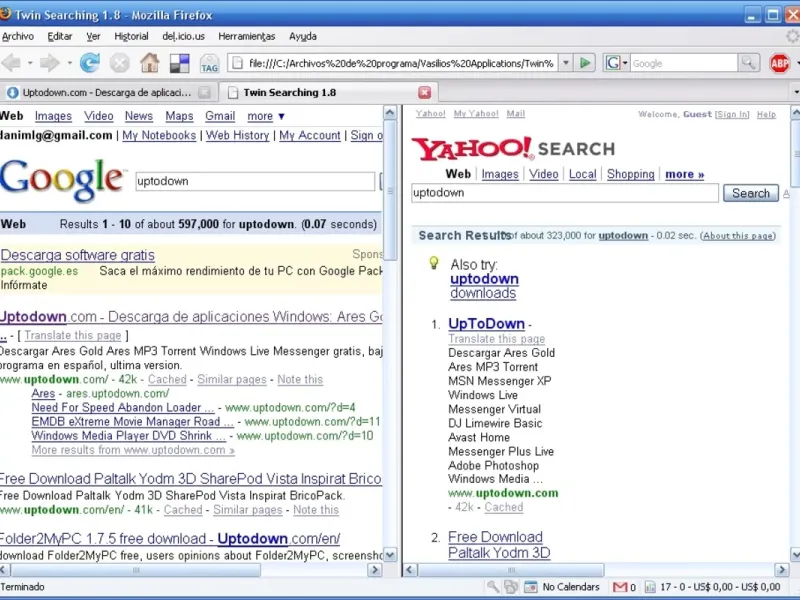The width and height of the screenshot is (800, 600).
Task: Open the Home page icon
Action: pos(149,63)
